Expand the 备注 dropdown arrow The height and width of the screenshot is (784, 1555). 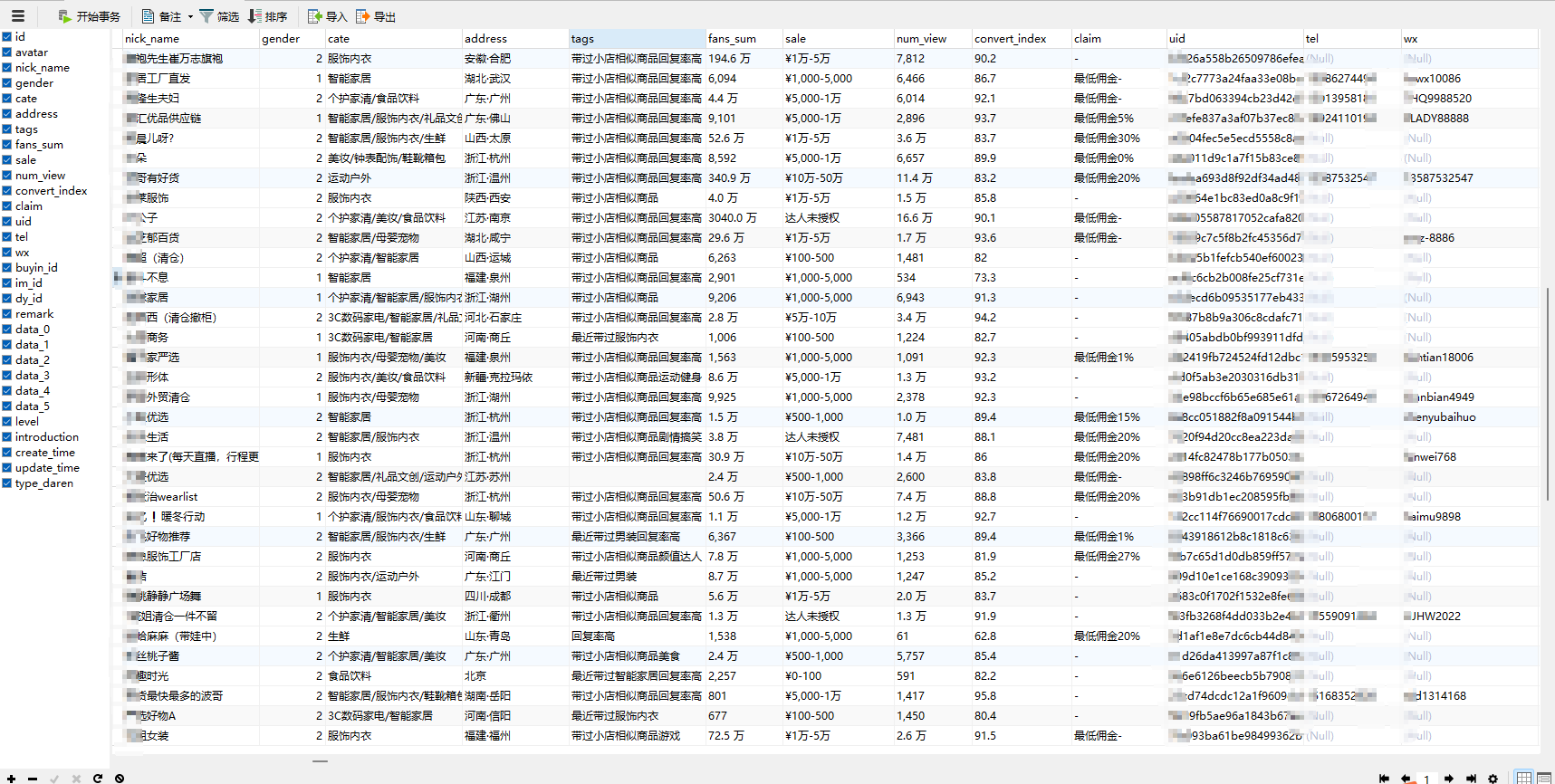click(x=190, y=17)
